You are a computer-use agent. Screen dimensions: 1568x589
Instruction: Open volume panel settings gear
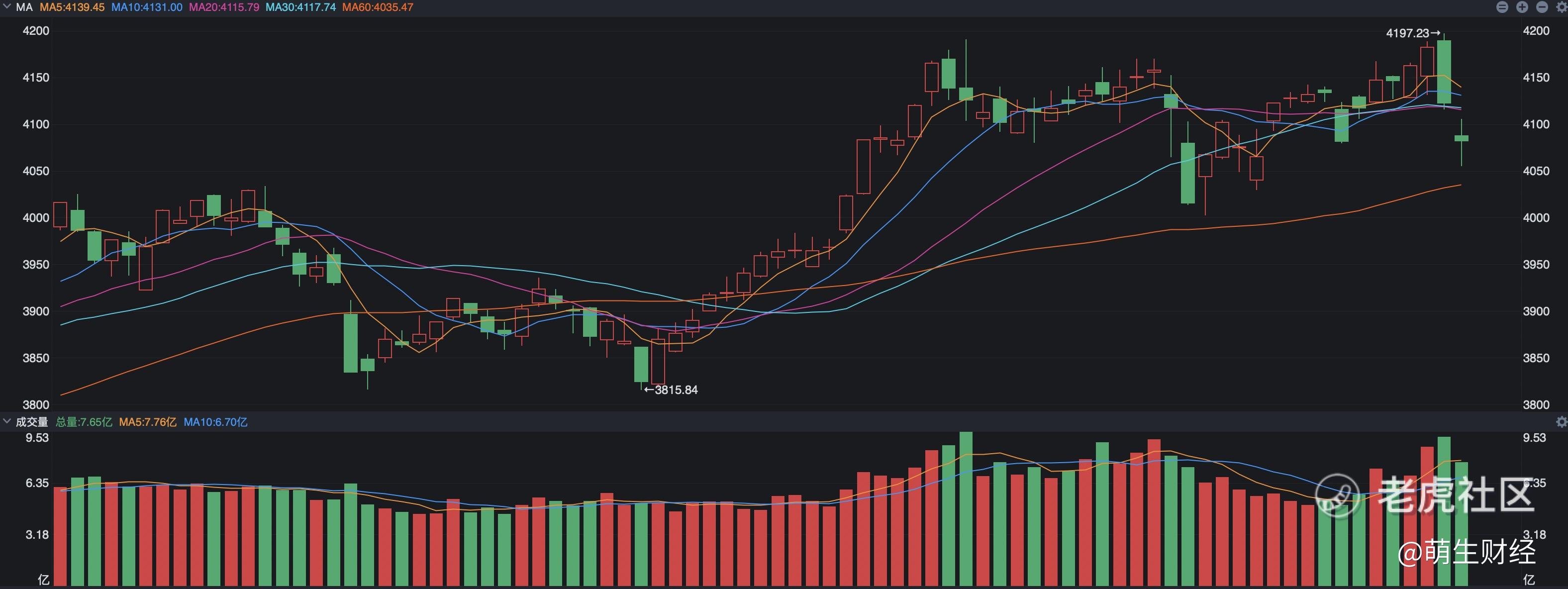[x=1562, y=422]
